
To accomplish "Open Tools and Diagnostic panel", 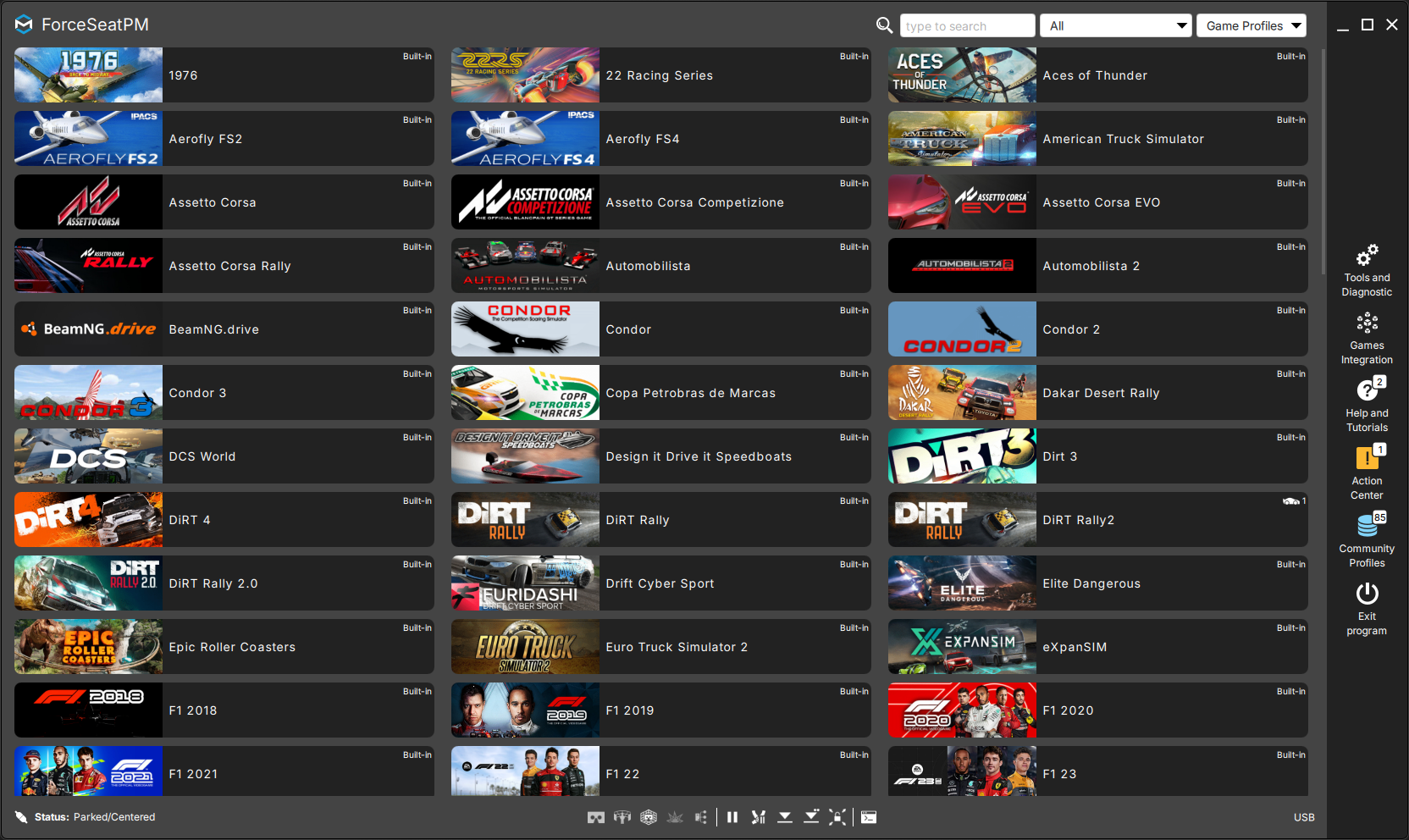I will (1367, 270).
